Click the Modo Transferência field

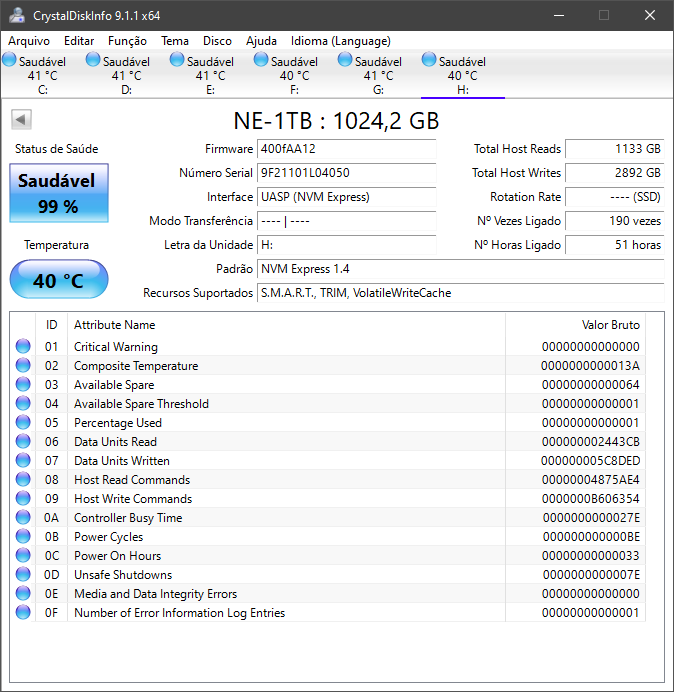point(346,221)
